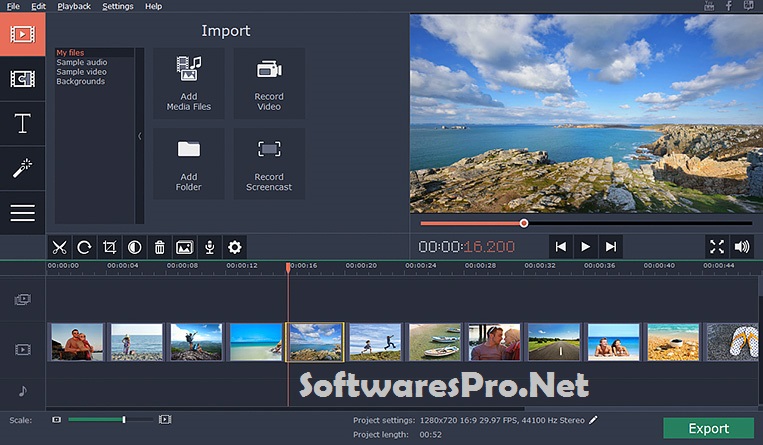Select the flip-flops on sand clip
The image size is (763, 445).
[x=732, y=342]
